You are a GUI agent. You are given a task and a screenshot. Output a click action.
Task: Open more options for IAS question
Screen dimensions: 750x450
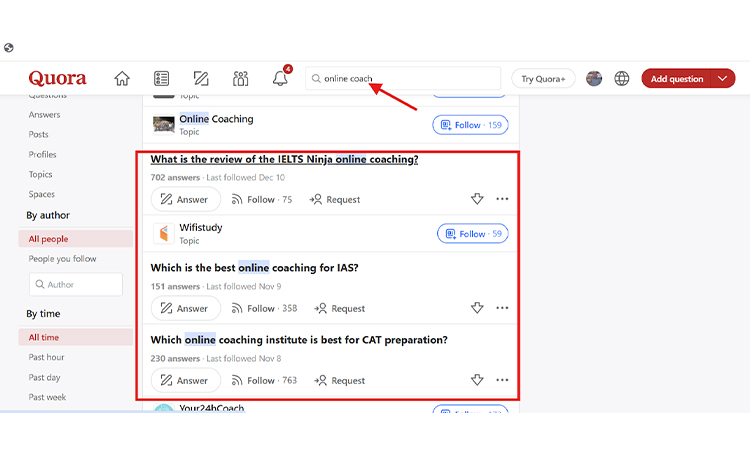click(x=502, y=307)
